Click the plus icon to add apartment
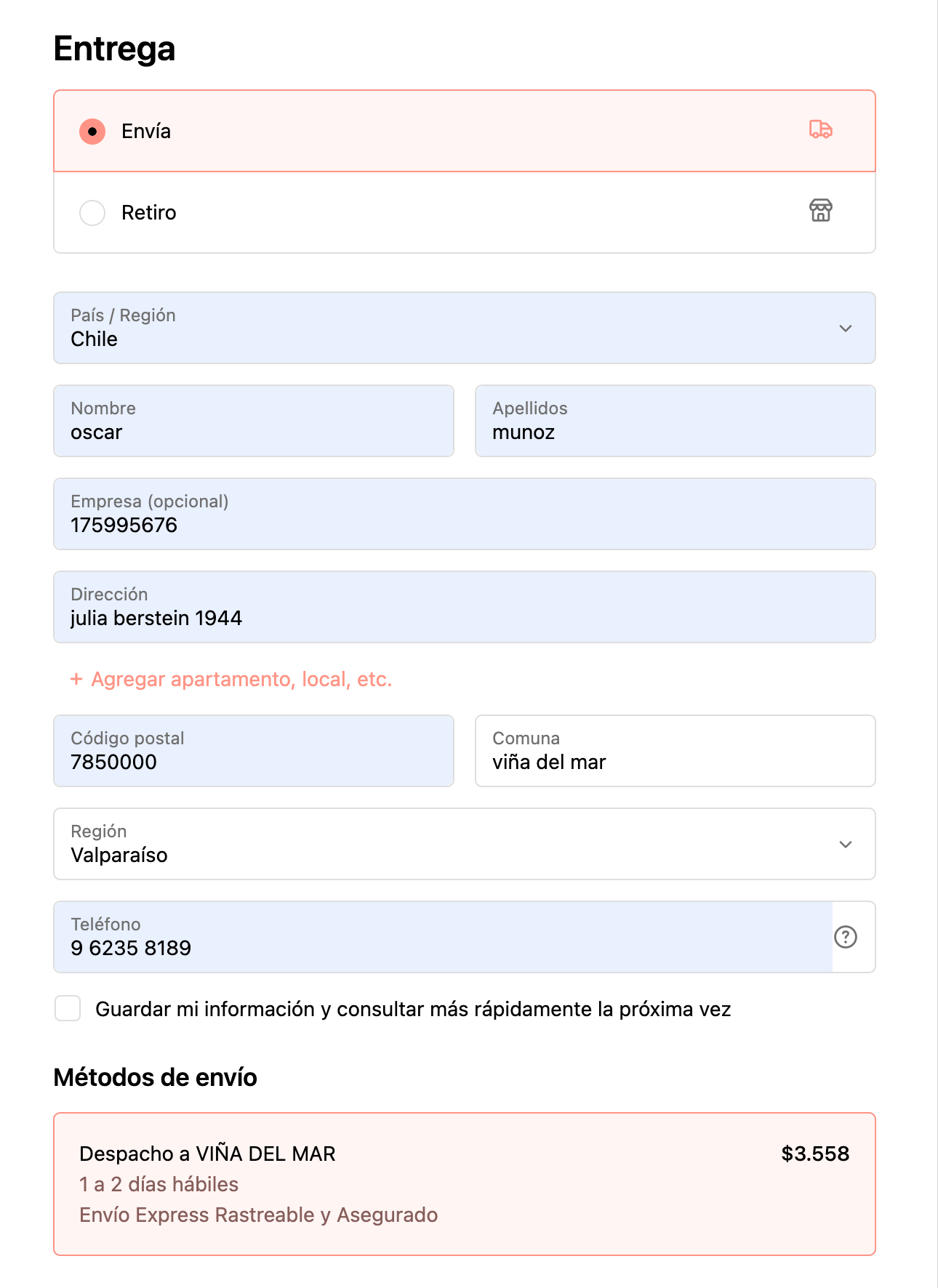 click(76, 679)
